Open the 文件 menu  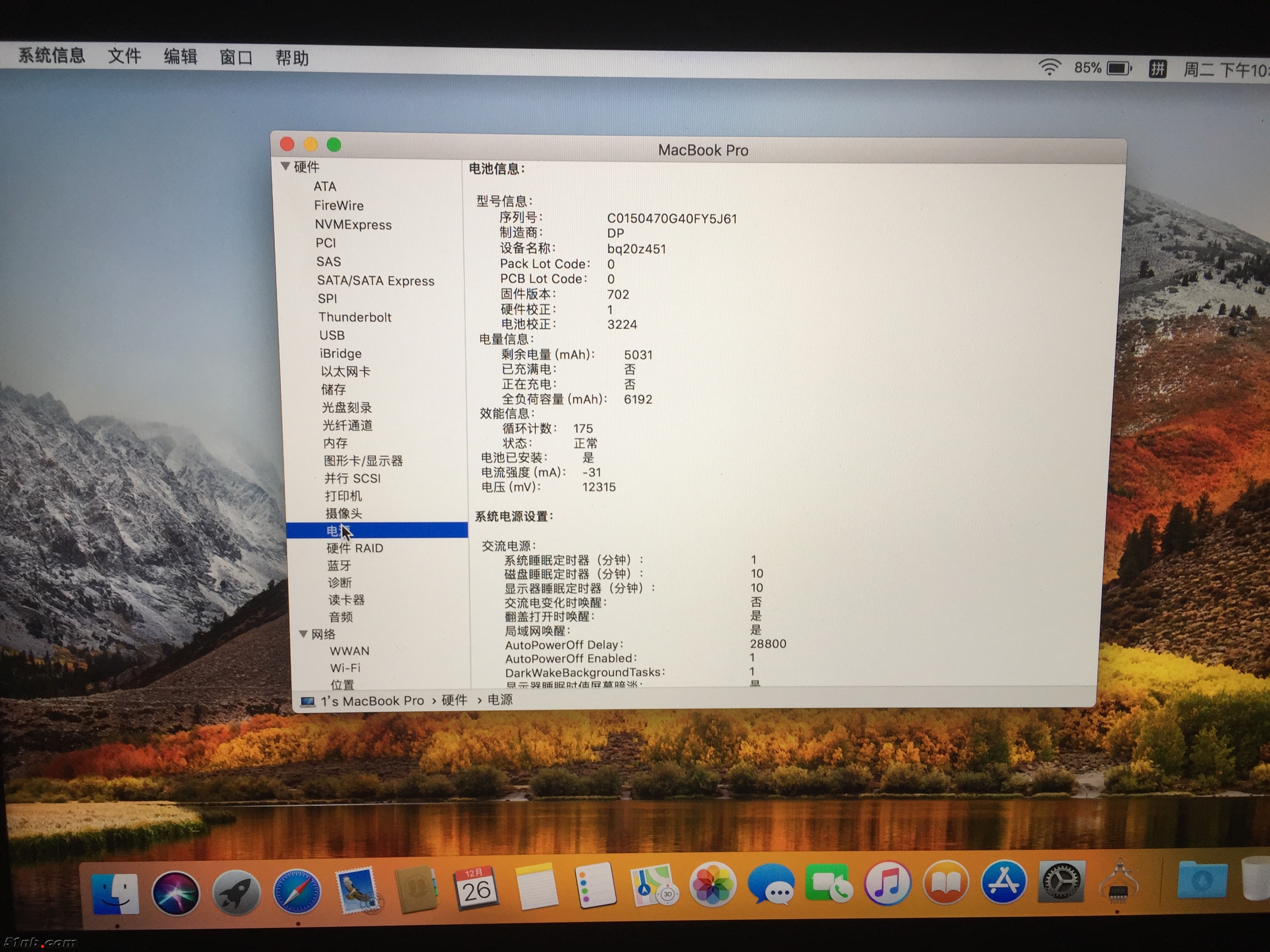pyautogui.click(x=125, y=56)
